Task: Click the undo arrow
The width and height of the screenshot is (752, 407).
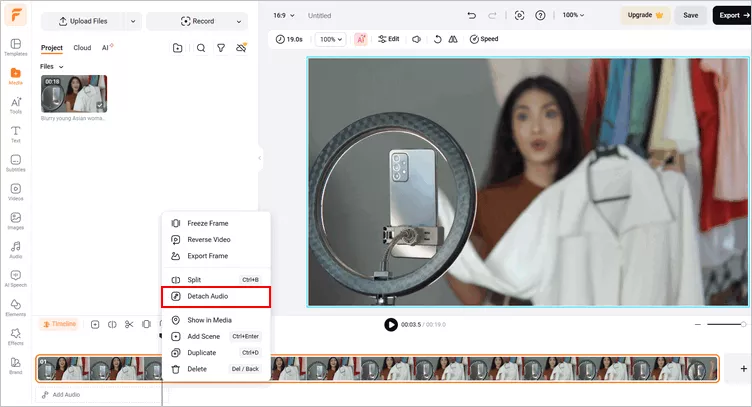Action: [x=471, y=15]
